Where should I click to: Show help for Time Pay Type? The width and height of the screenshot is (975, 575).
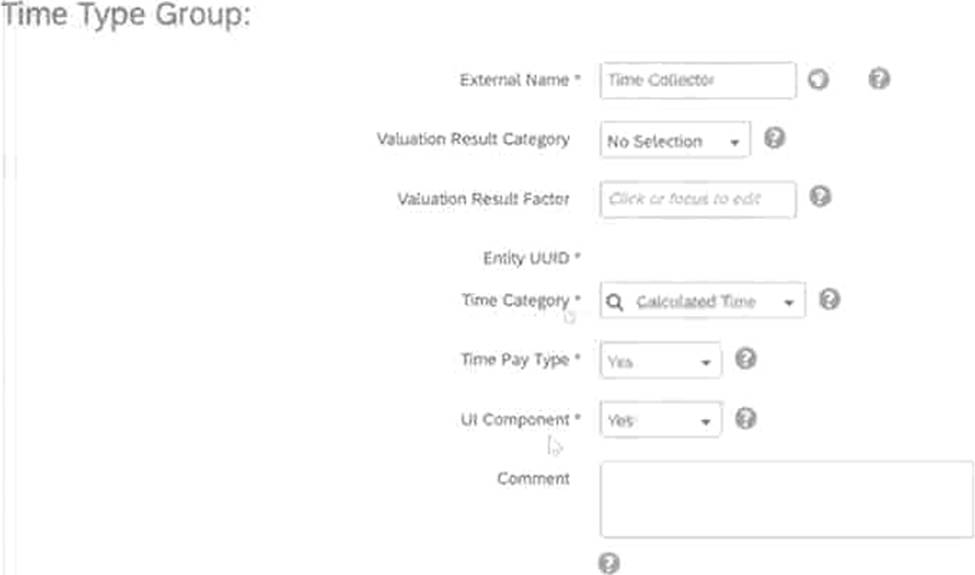[x=746, y=359]
